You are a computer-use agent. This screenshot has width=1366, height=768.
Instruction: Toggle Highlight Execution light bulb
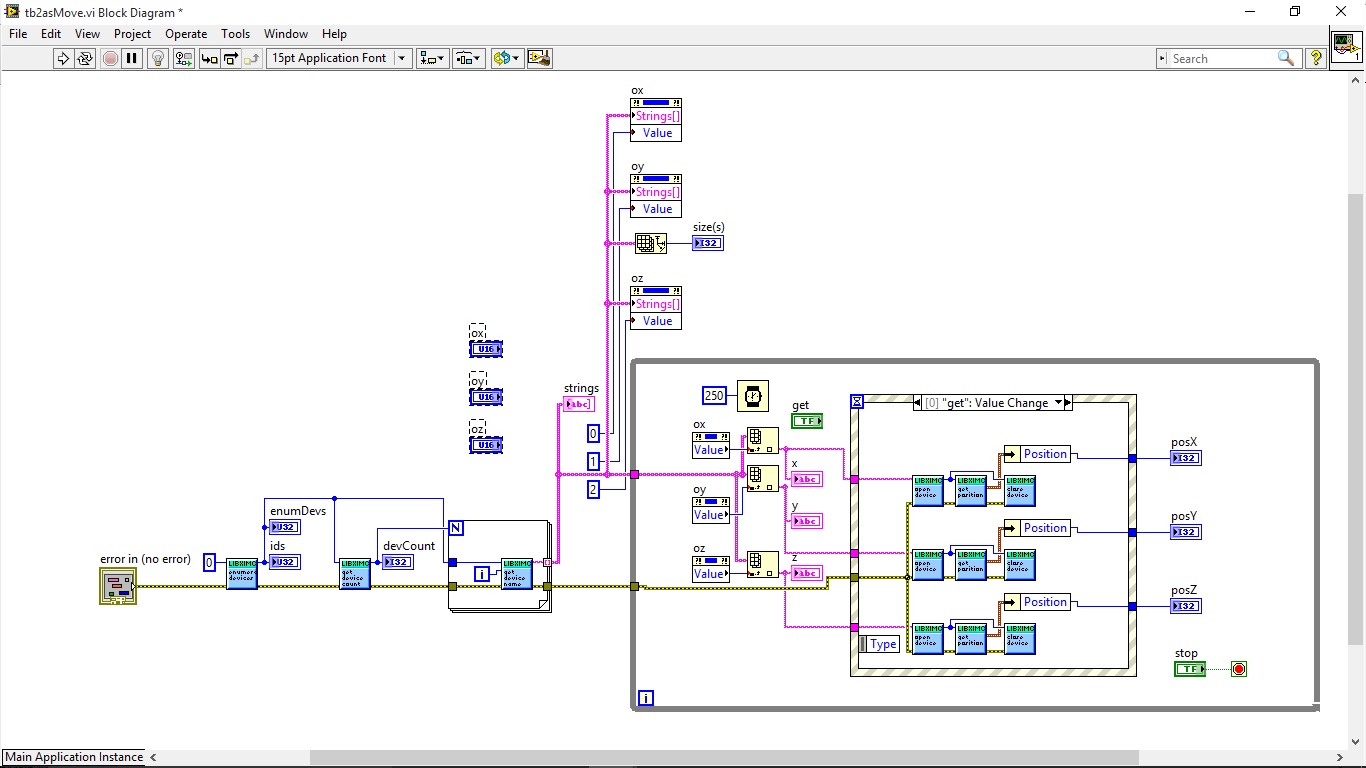[157, 59]
